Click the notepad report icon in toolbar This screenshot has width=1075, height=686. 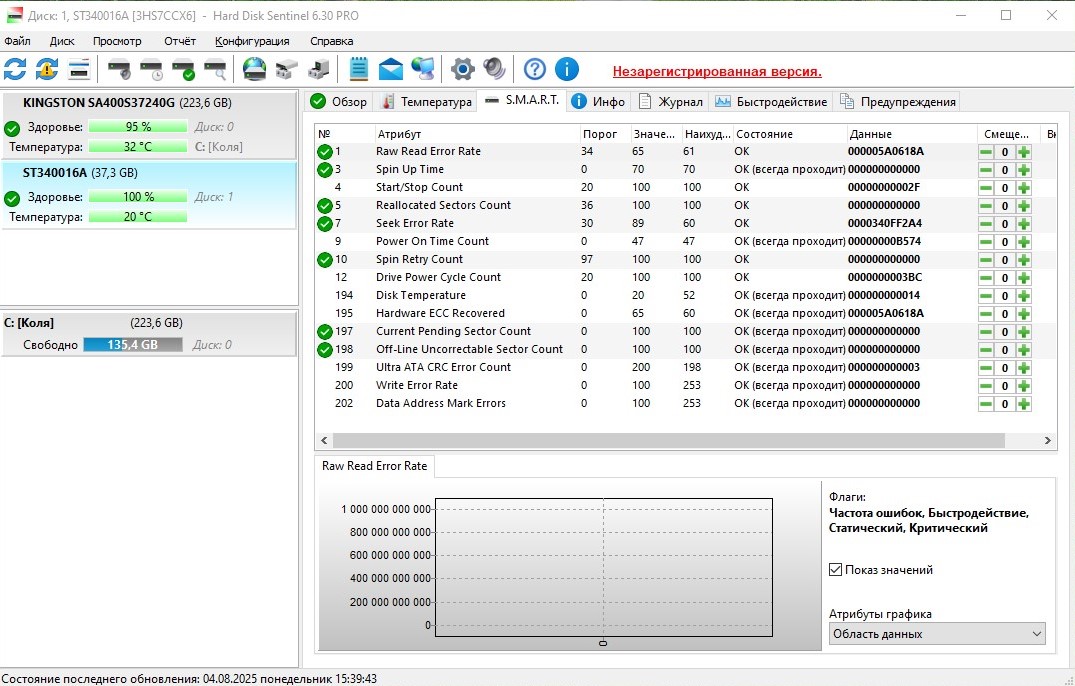(359, 69)
